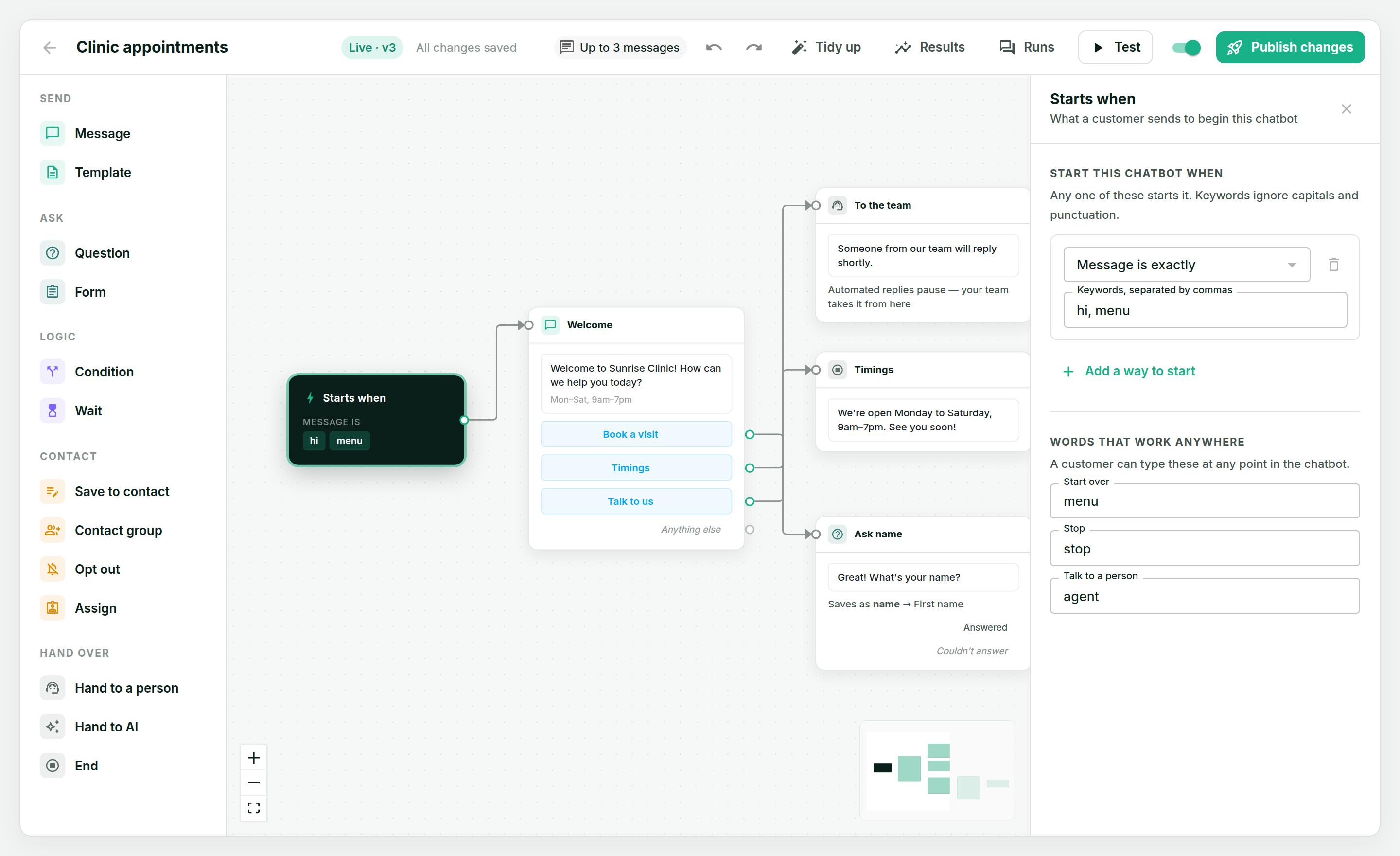Close the Starts when panel
This screenshot has width=1400, height=856.
(x=1346, y=108)
